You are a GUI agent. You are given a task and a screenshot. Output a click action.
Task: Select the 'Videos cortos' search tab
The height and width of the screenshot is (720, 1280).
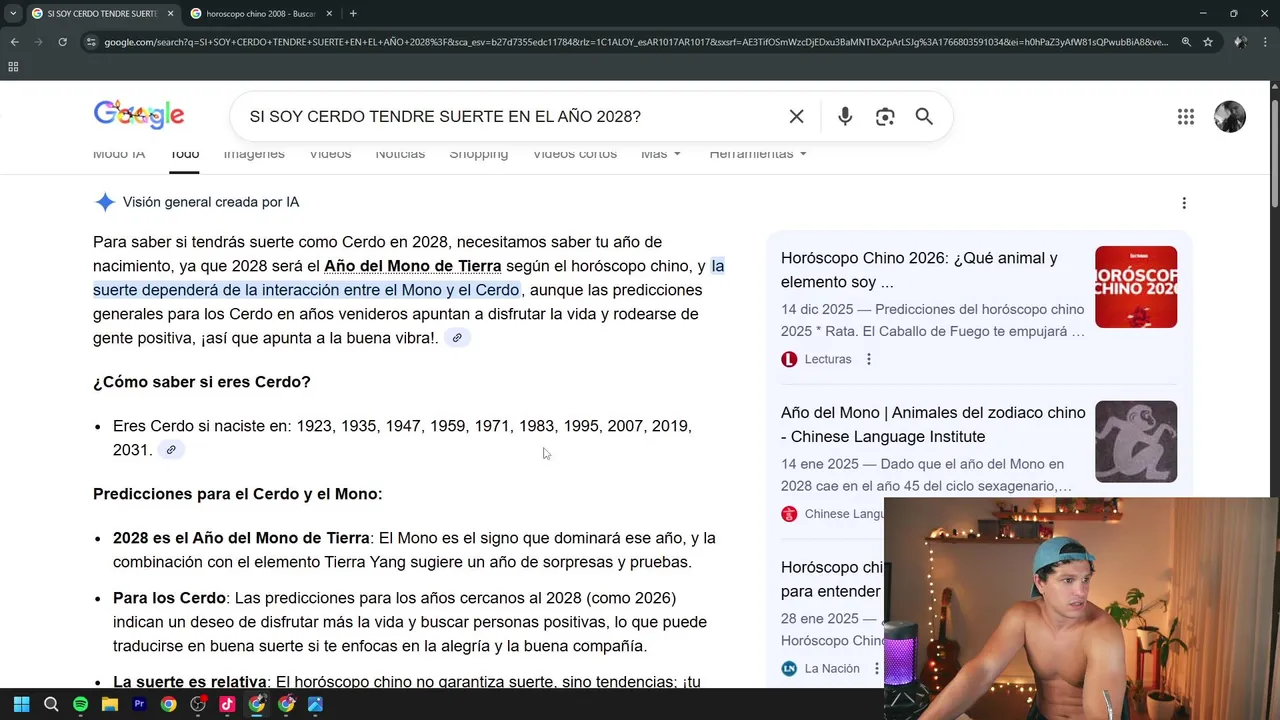pos(574,154)
